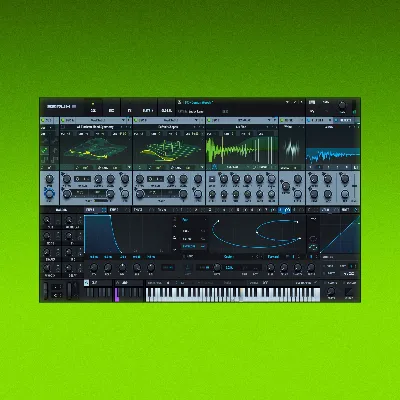Switch to the FX tab
This screenshot has width=400, height=400.
point(130,110)
